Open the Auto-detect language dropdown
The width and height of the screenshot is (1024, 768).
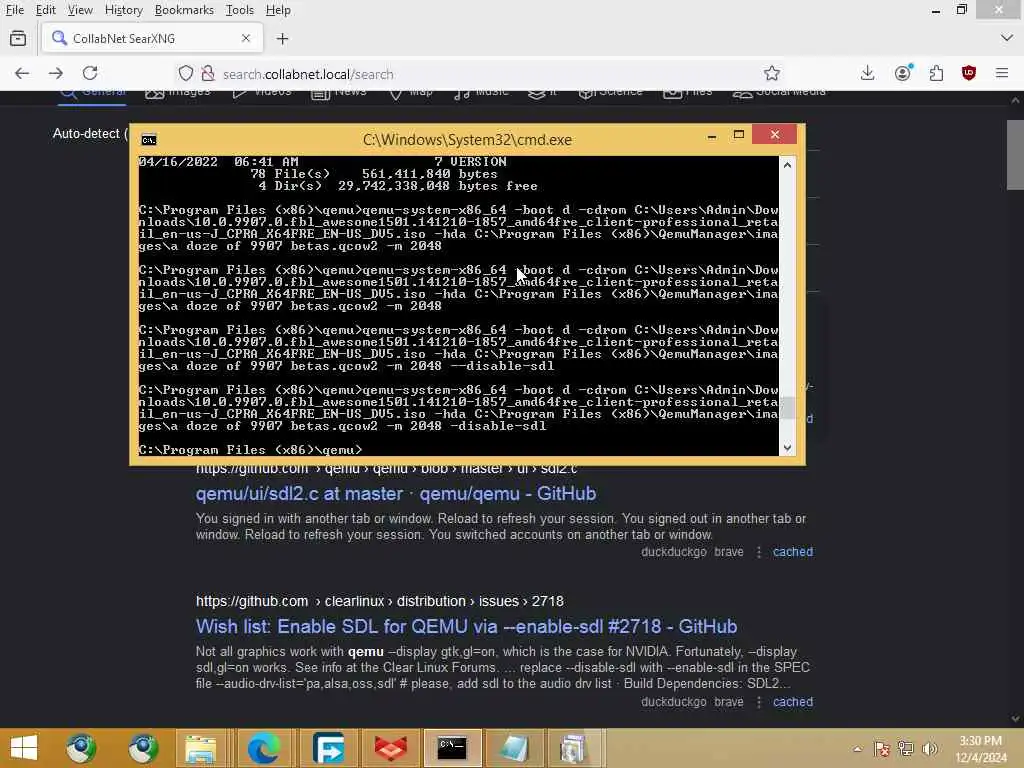click(89, 133)
